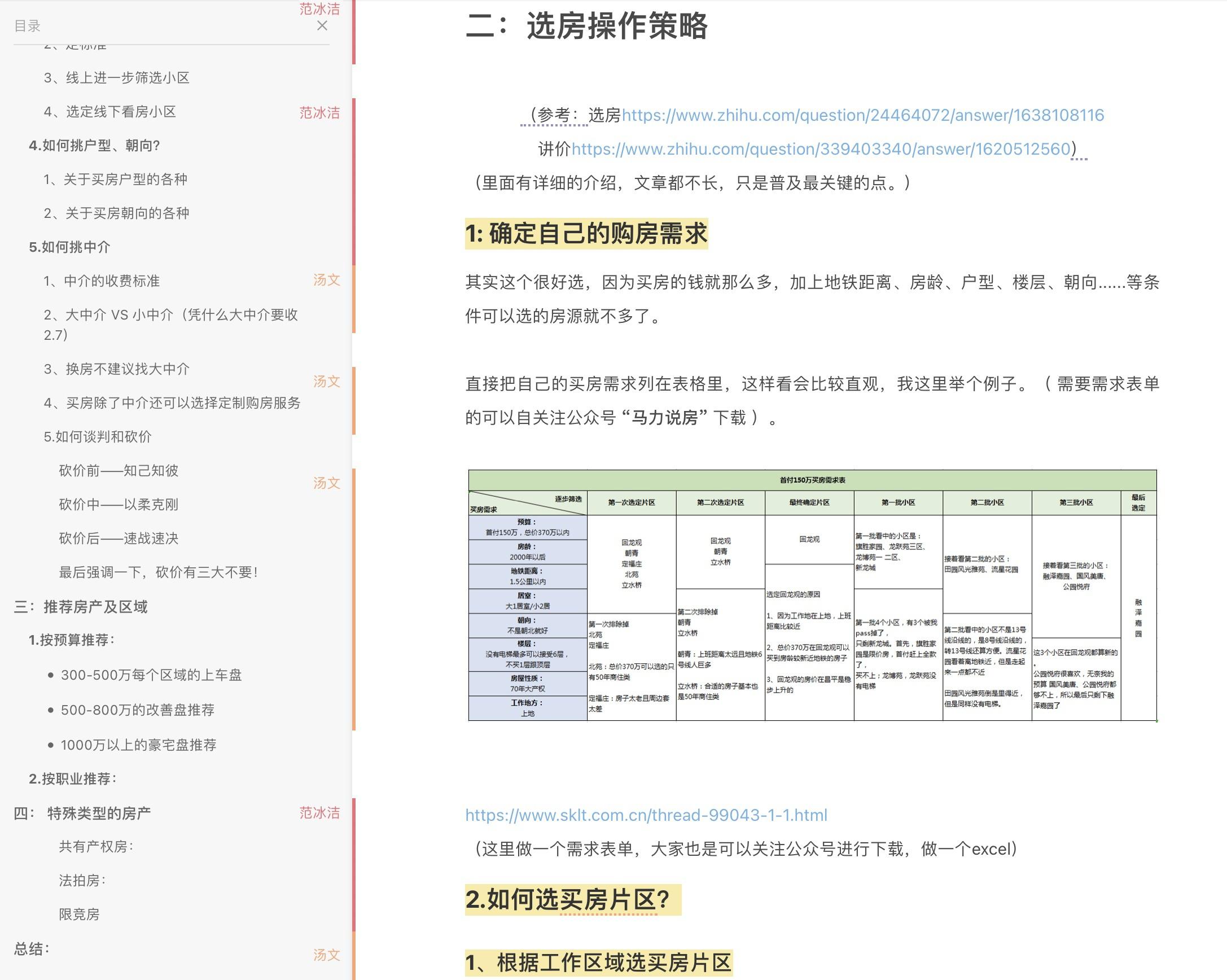This screenshot has width=1227, height=980.
Task: Select 500-800万的改善盘推荐 bullet item
Action: (138, 710)
